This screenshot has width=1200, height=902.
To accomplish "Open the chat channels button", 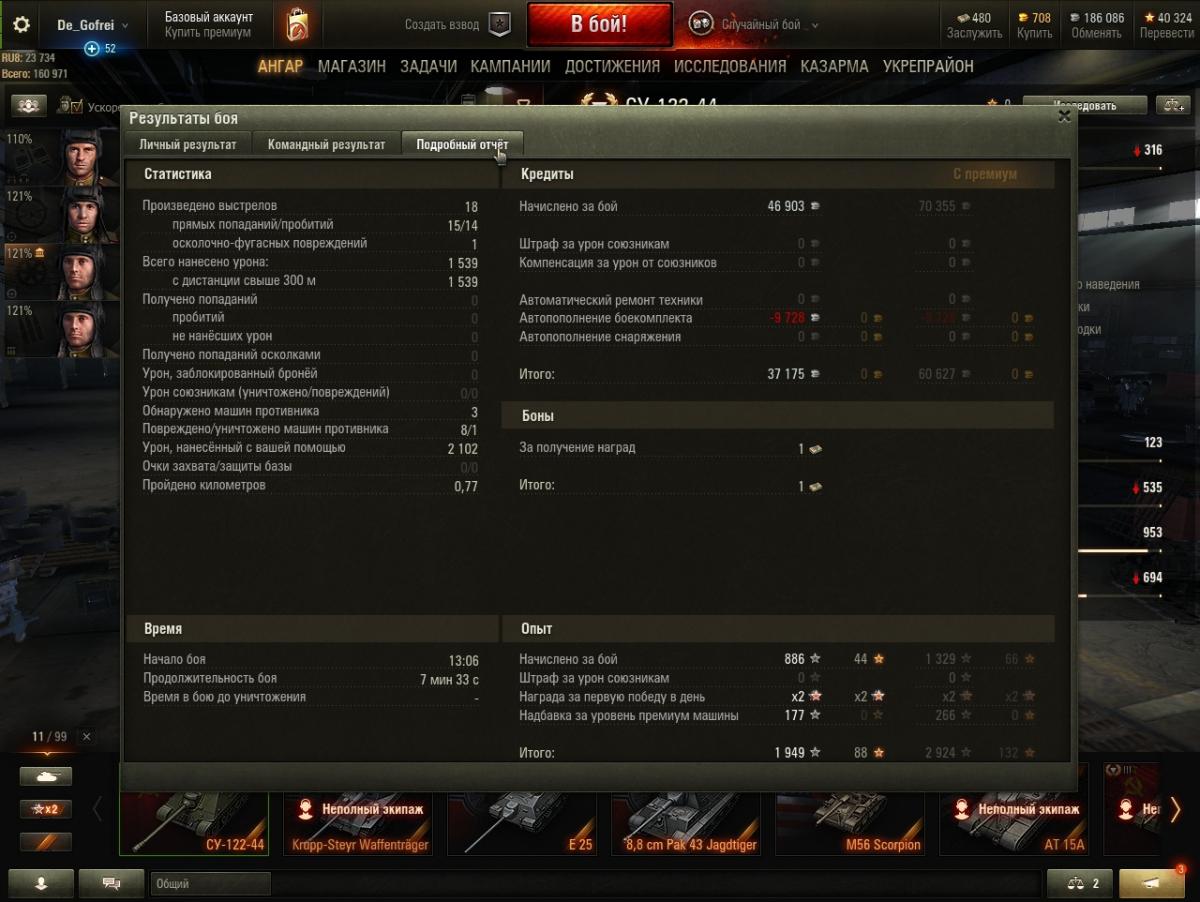I will tap(111, 884).
